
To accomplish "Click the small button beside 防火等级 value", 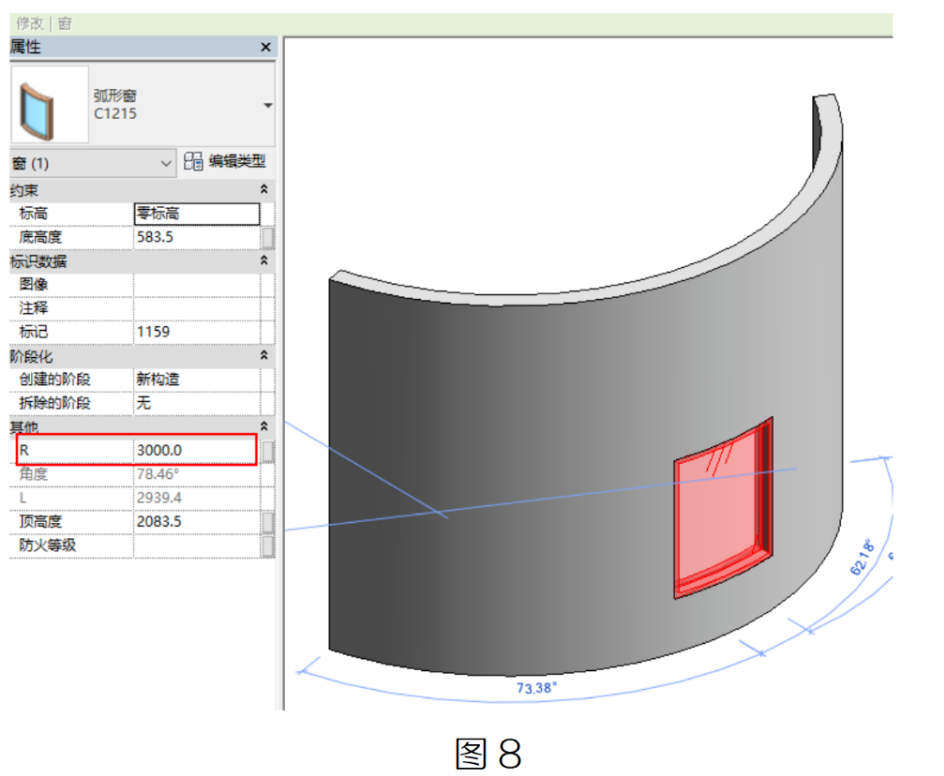I will (x=268, y=545).
